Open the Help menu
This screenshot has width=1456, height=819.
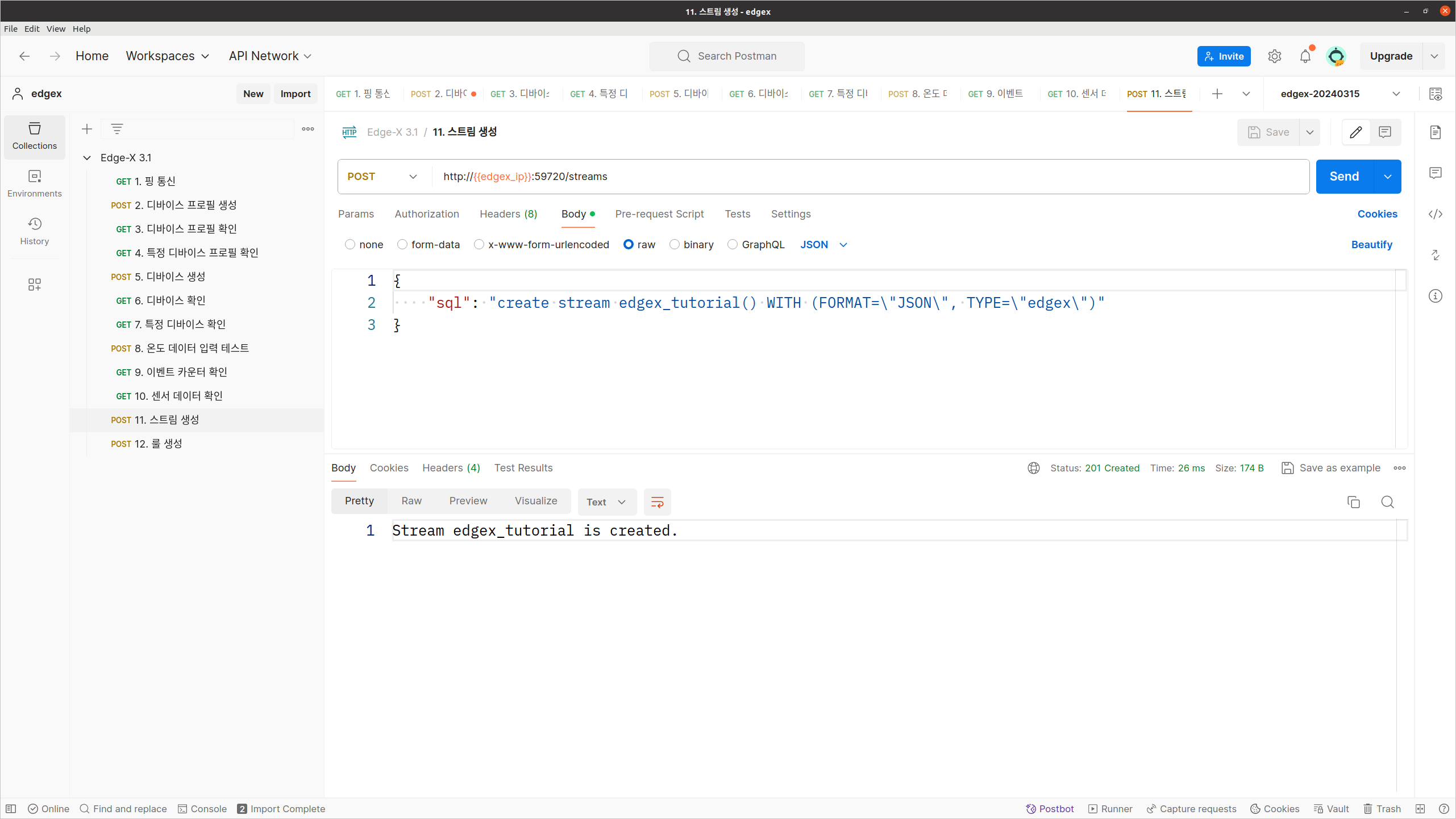82,29
